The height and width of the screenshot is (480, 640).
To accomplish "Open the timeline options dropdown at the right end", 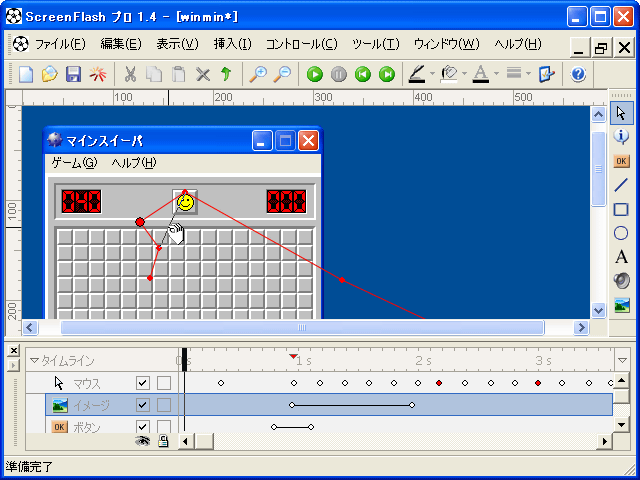I will [x=622, y=360].
